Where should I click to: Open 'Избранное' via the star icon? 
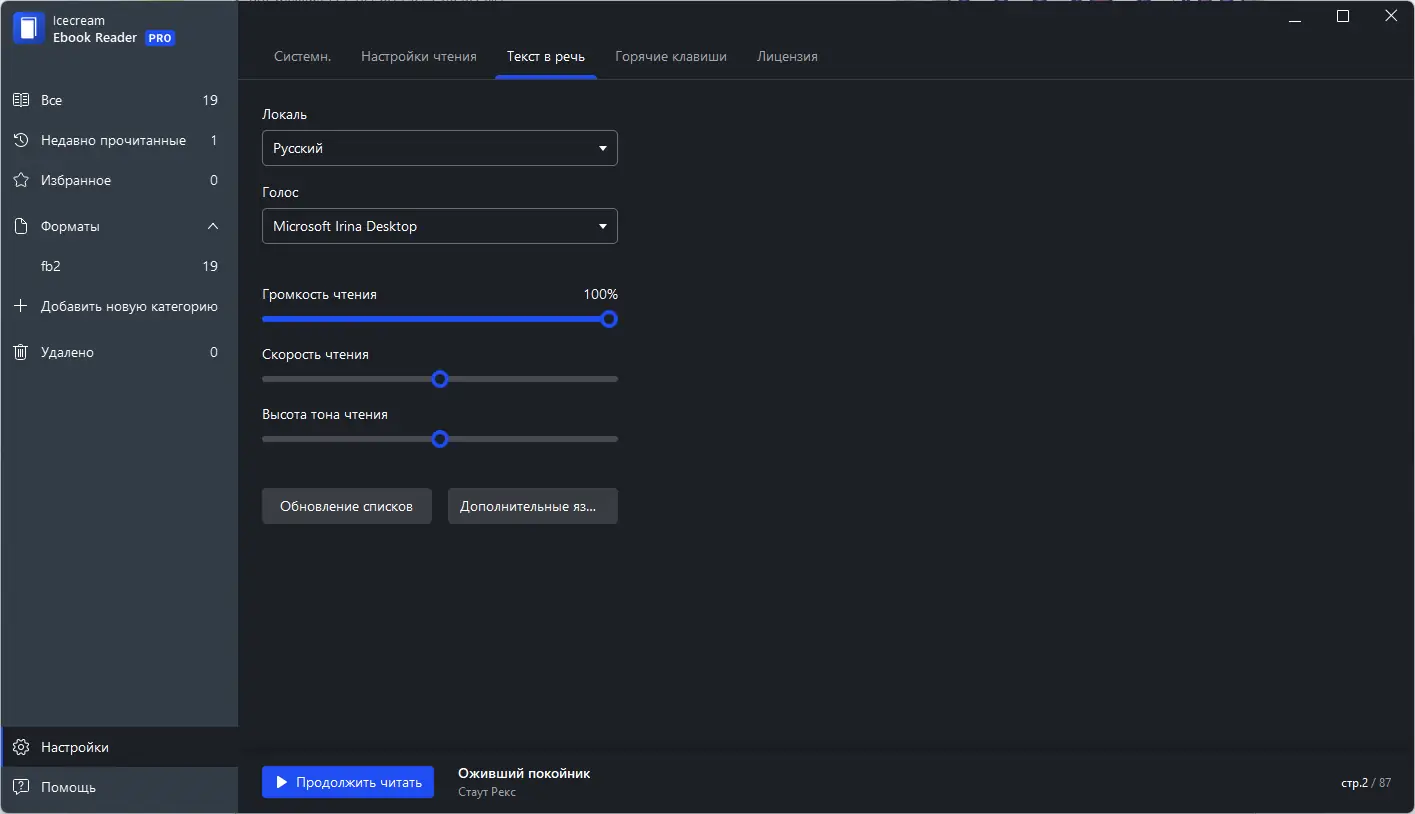pyautogui.click(x=20, y=181)
